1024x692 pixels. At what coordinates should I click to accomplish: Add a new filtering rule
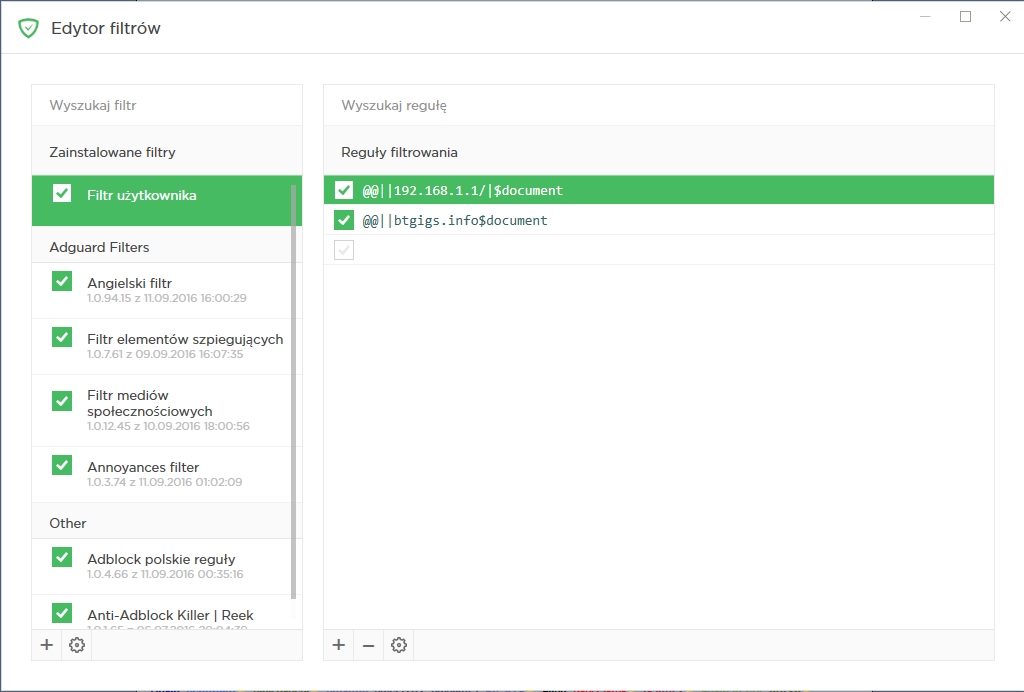tap(338, 645)
